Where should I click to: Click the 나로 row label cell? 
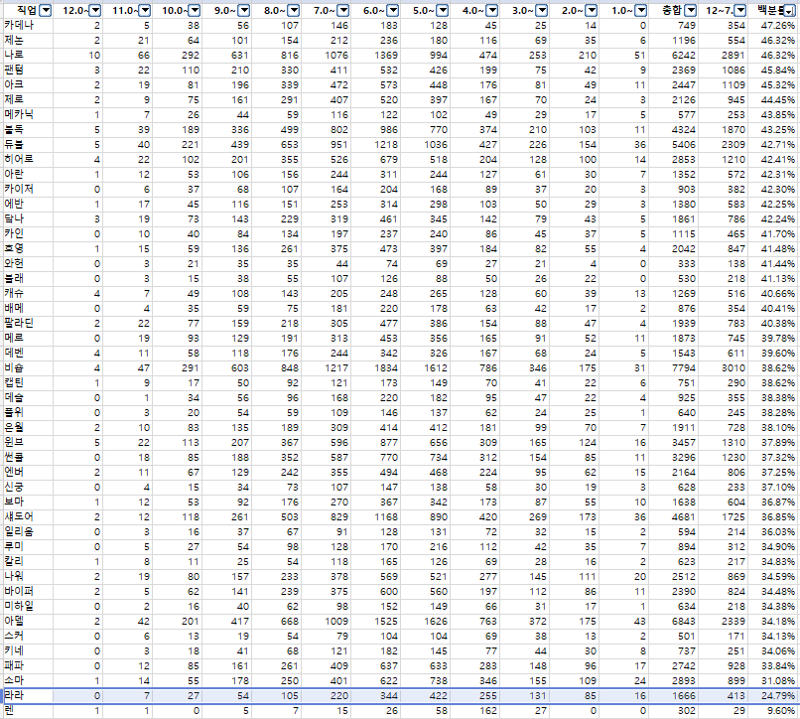[x=28, y=55]
